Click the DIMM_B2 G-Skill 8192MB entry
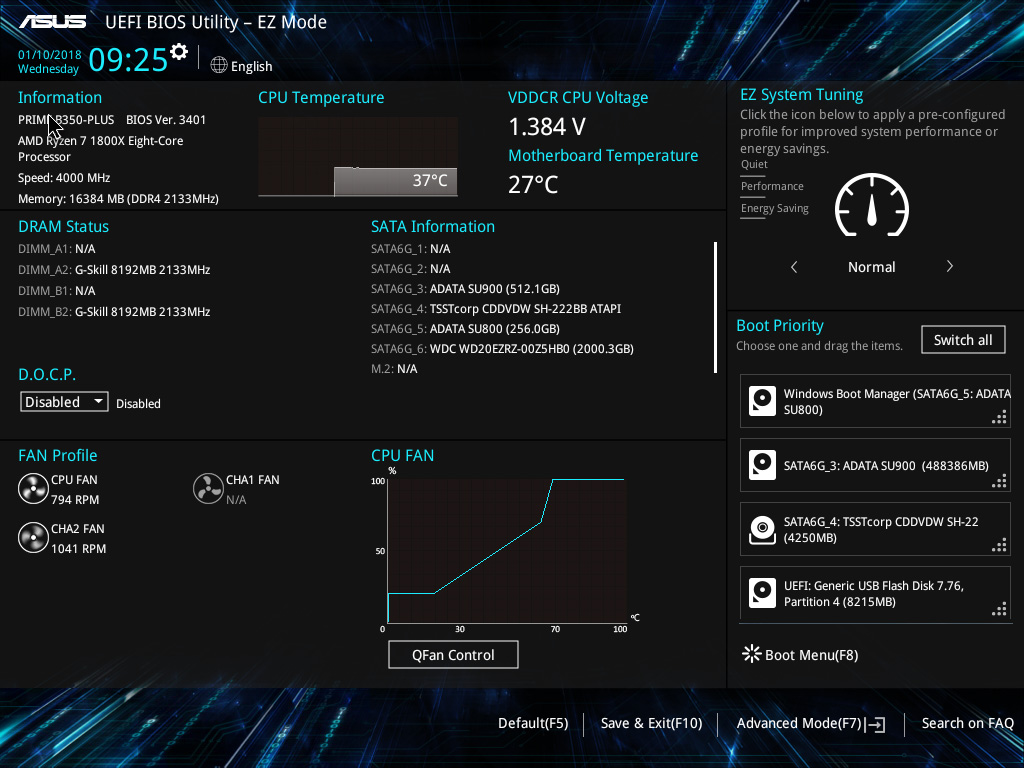 pyautogui.click(x=114, y=312)
